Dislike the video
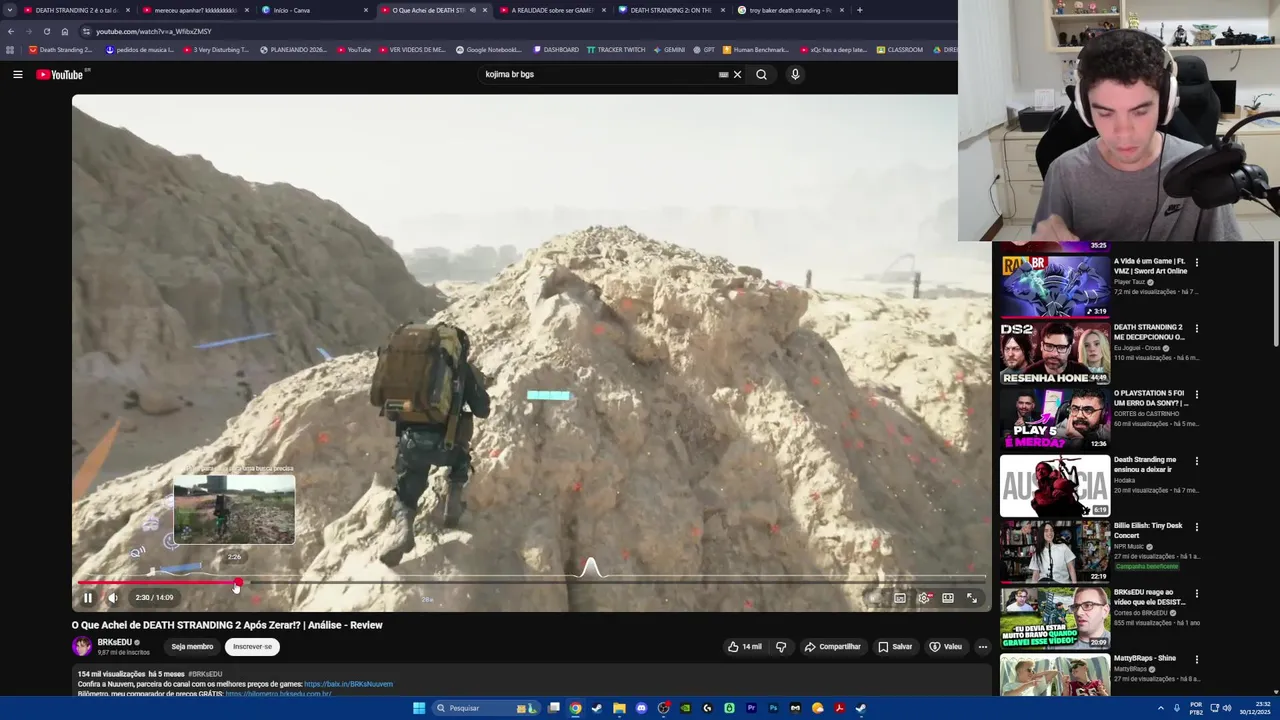1280x720 pixels. click(x=781, y=647)
